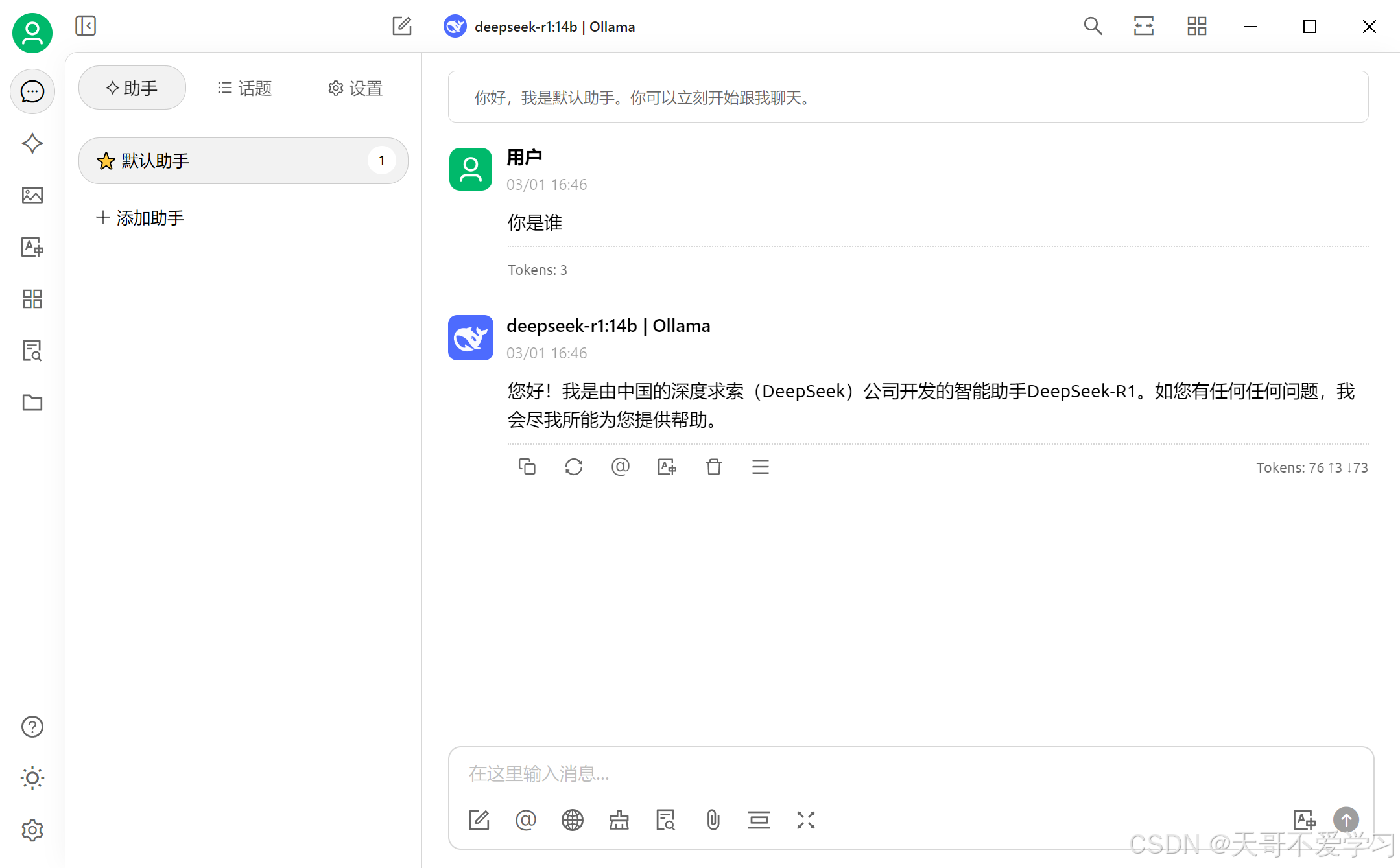Click the attachment paperclip icon
Image resolution: width=1400 pixels, height=868 pixels.
[x=713, y=820]
